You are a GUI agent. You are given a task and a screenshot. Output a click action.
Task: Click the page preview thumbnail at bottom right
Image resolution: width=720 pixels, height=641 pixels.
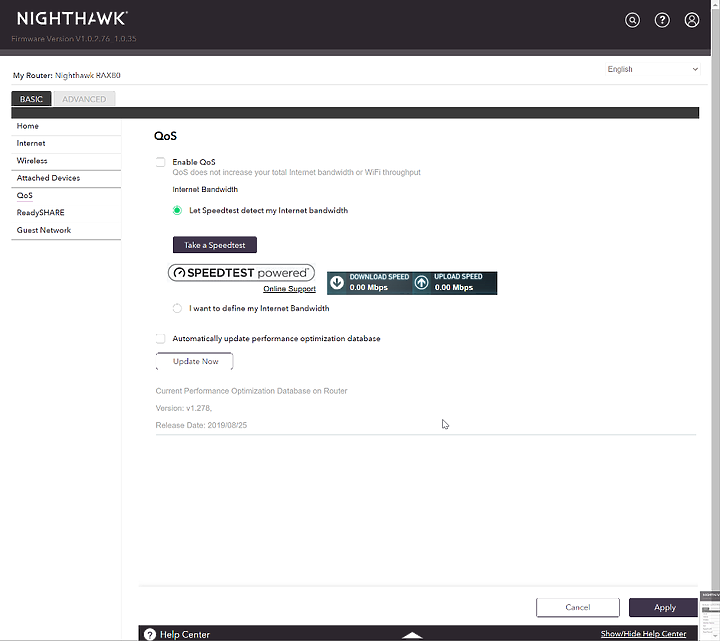(x=710, y=615)
